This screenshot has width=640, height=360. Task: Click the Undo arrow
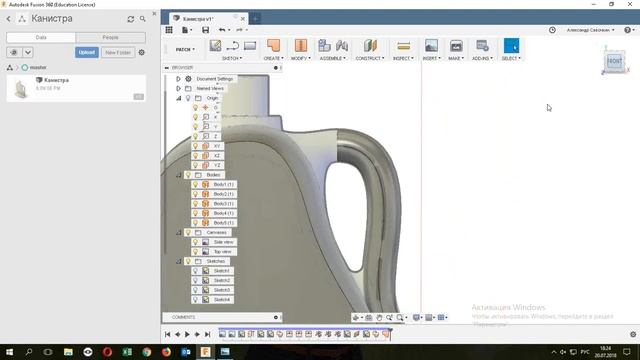(222, 30)
